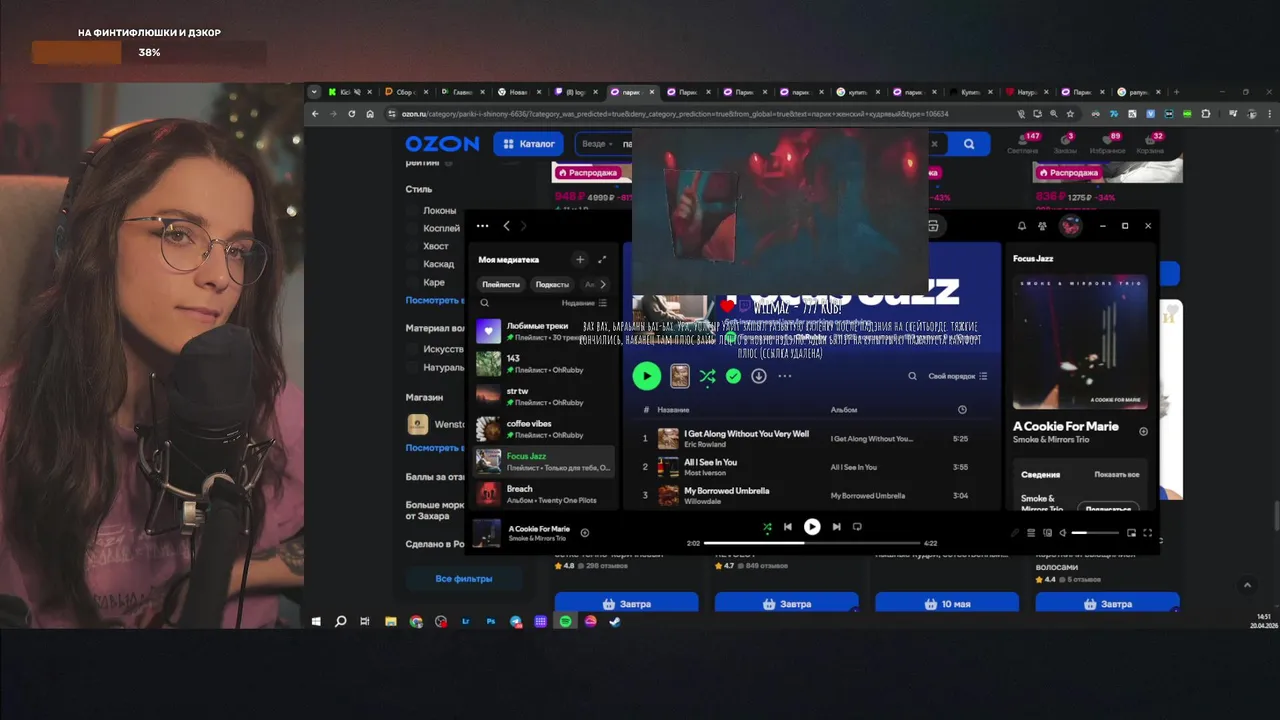This screenshot has height=720, width=1280.
Task: Open the Spotify mini player
Action: 1131,533
